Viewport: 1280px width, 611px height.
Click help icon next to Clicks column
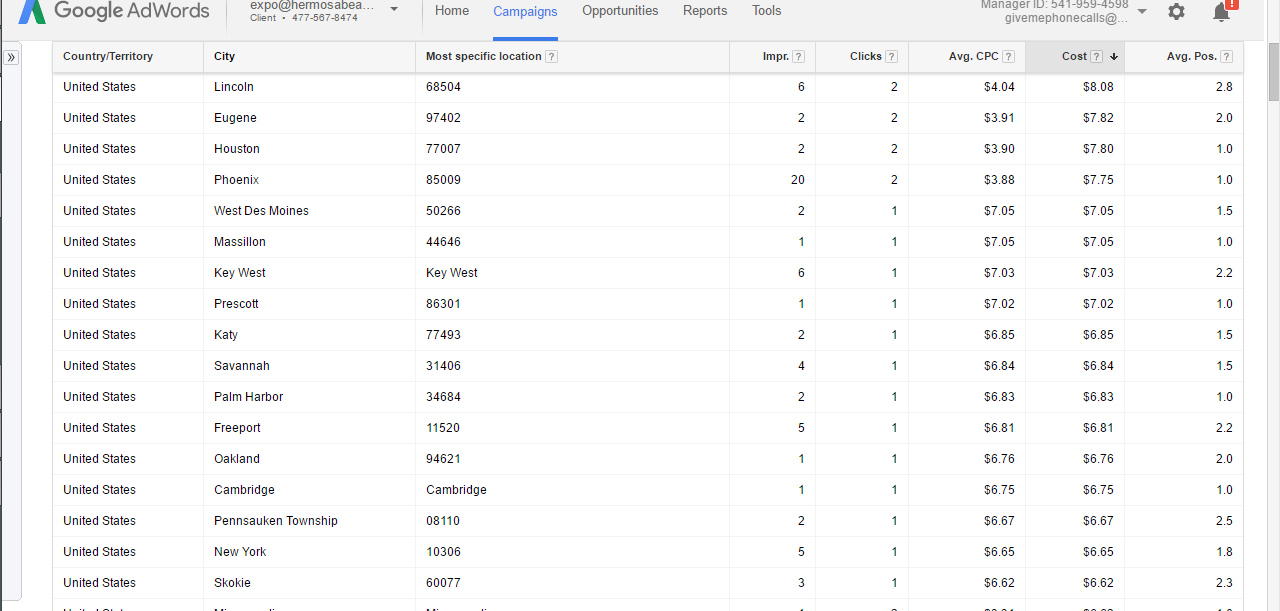point(891,57)
